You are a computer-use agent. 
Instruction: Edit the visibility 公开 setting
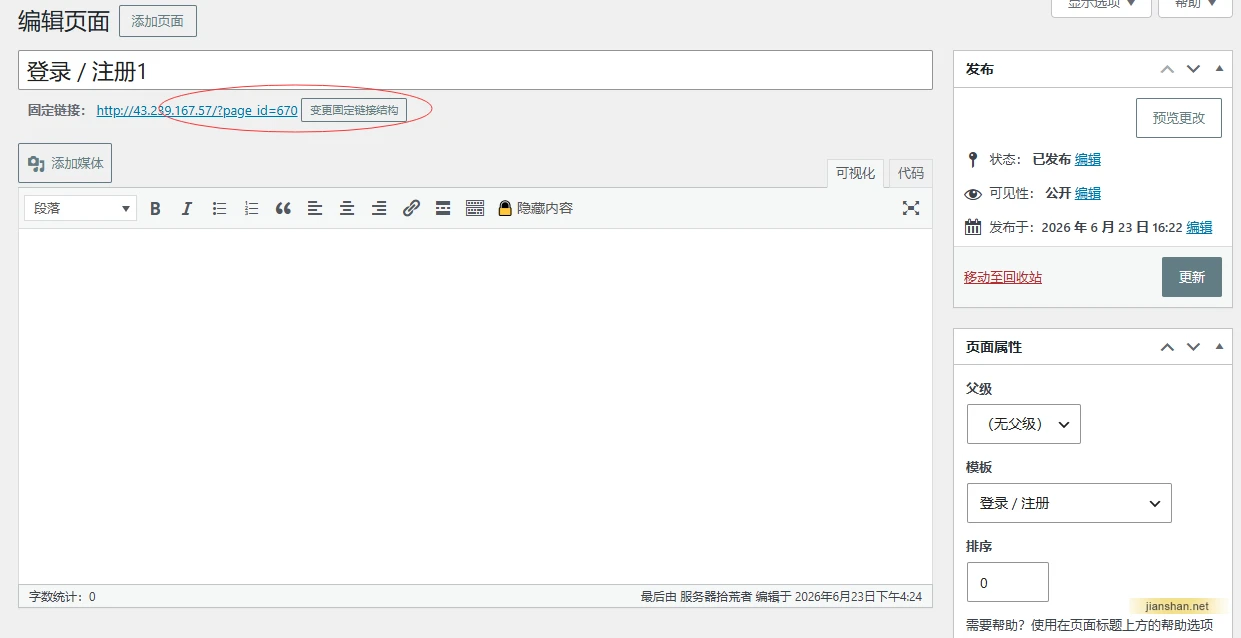pyautogui.click(x=1088, y=193)
